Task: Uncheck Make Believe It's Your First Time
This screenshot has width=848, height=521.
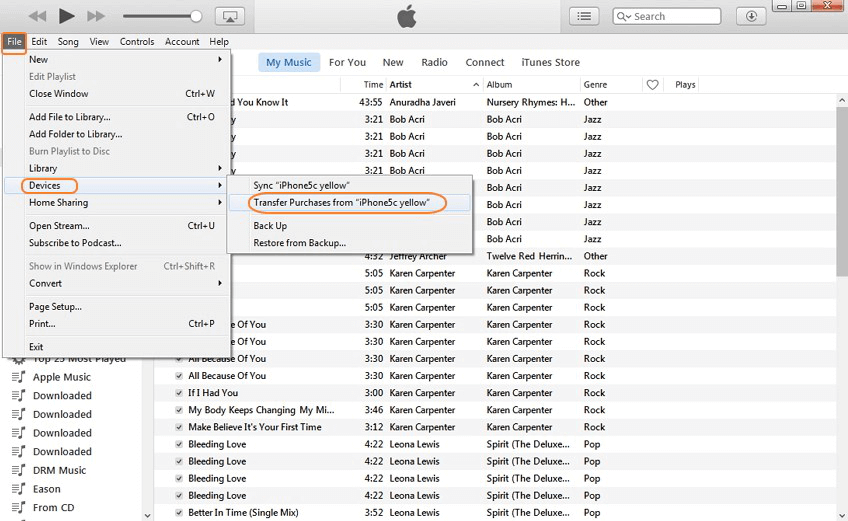Action: [x=179, y=427]
